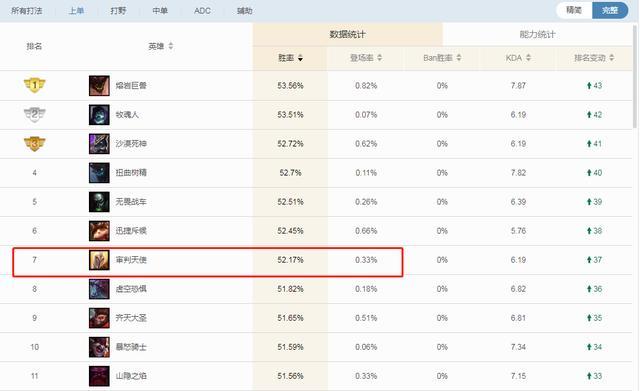This screenshot has width=640, height=391.
Task: Open the 沙漠死神 champion name link
Action: click(x=131, y=144)
